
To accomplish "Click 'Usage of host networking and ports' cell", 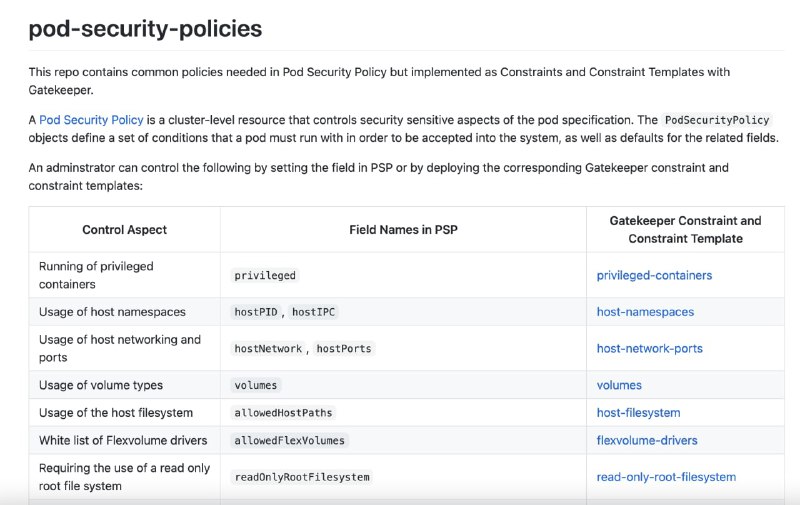I will pos(124,348).
